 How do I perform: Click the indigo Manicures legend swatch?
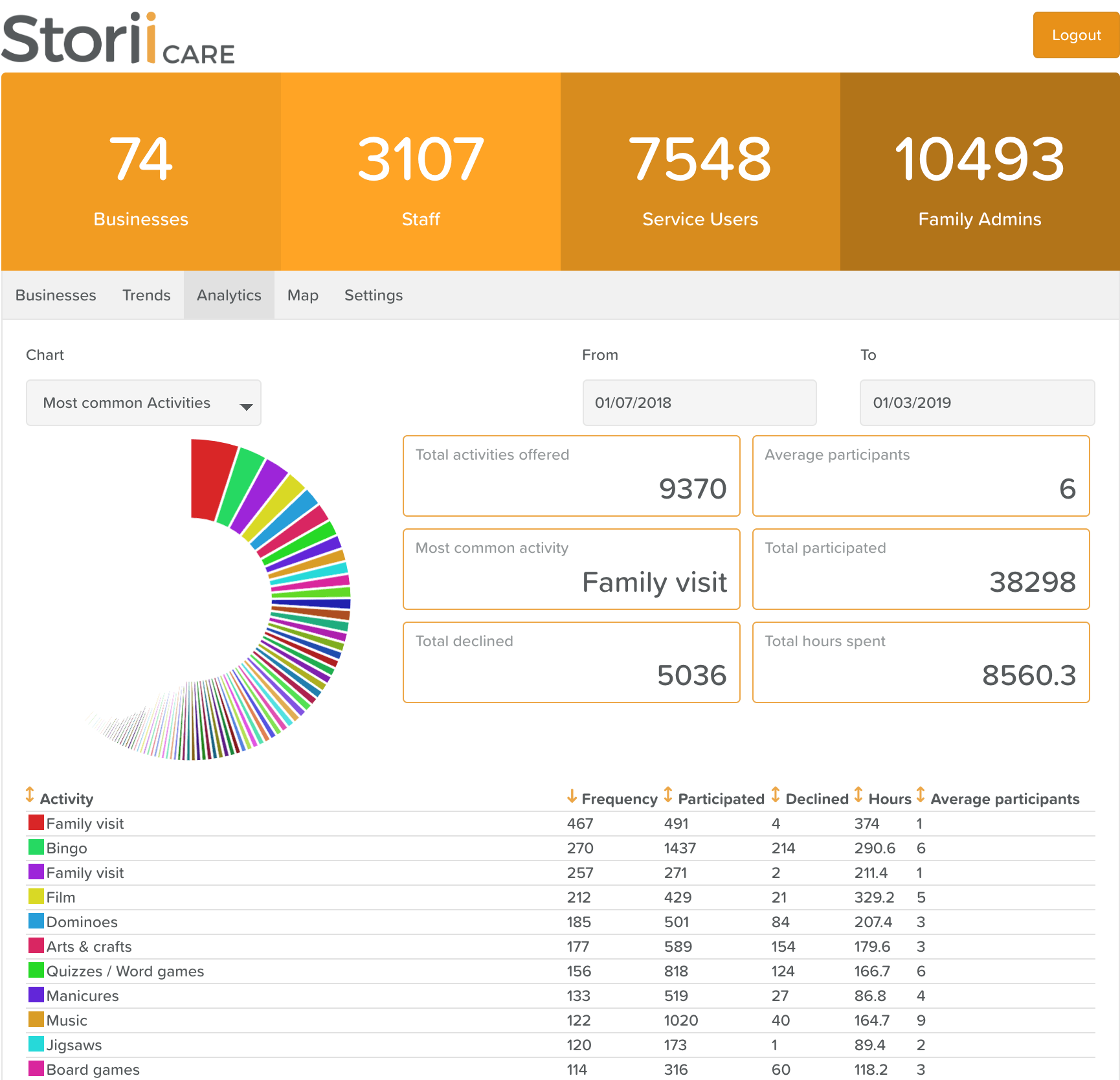coord(36,995)
